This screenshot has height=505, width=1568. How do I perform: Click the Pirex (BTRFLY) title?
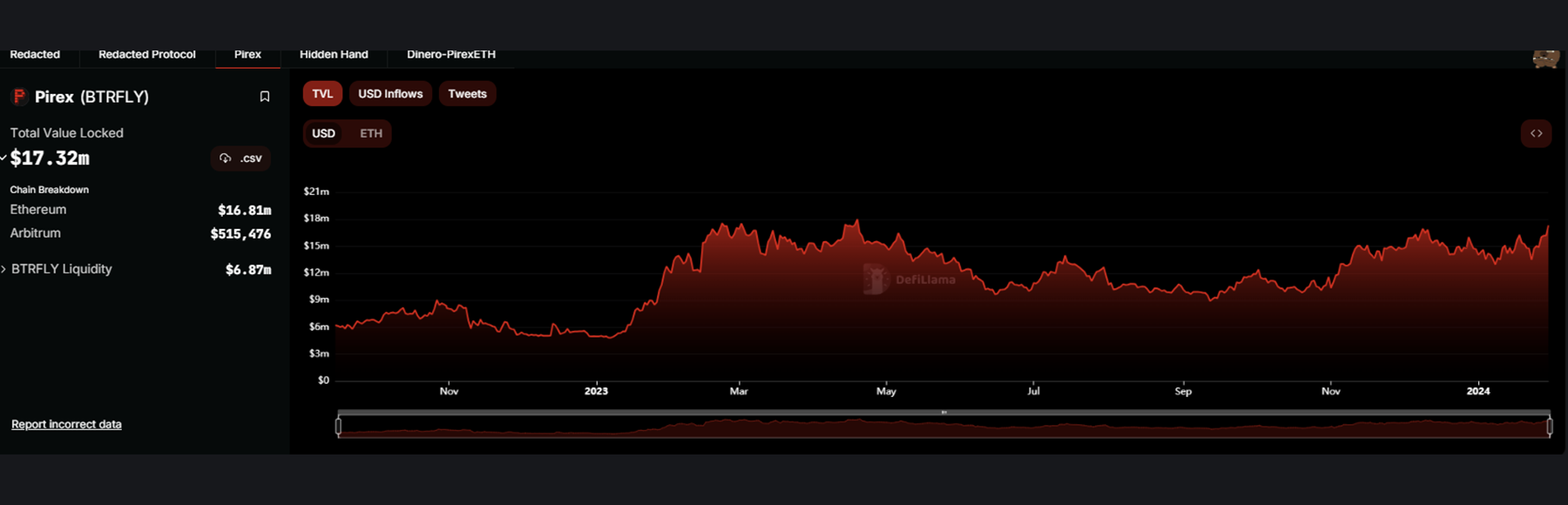point(91,97)
